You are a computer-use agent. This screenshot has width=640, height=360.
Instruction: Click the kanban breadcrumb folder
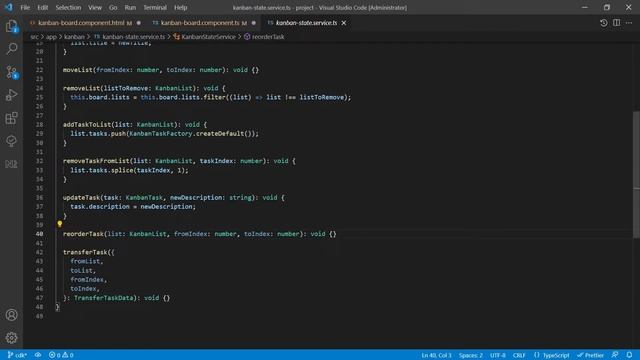(x=74, y=37)
